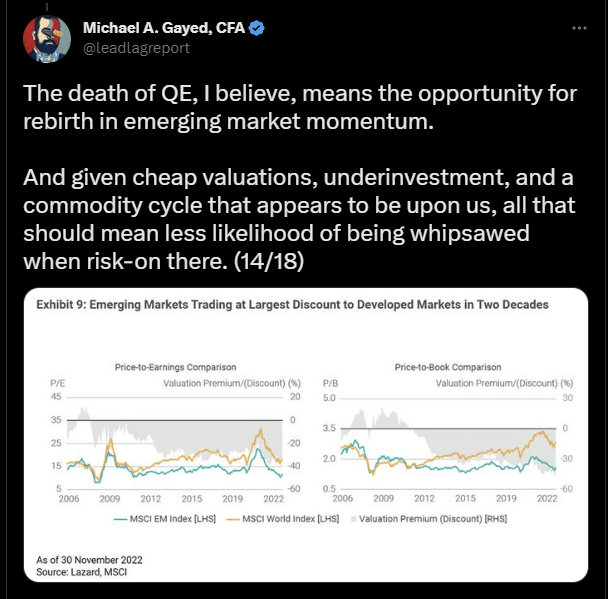Click the As of 30 November 2022 note
This screenshot has width=608, height=599.
(89, 560)
